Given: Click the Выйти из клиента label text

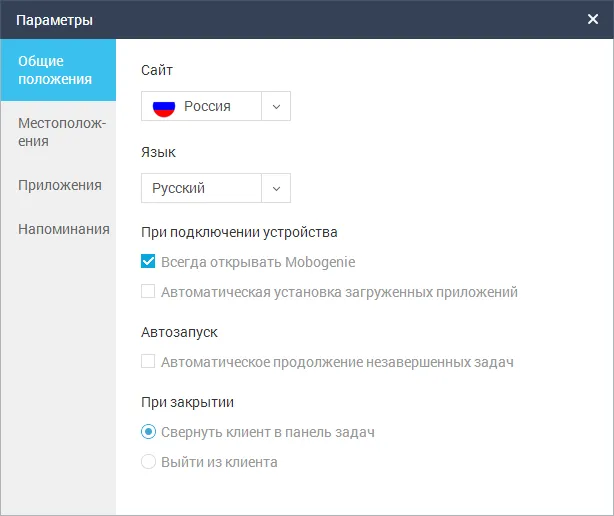Looking at the screenshot, I should (219, 462).
